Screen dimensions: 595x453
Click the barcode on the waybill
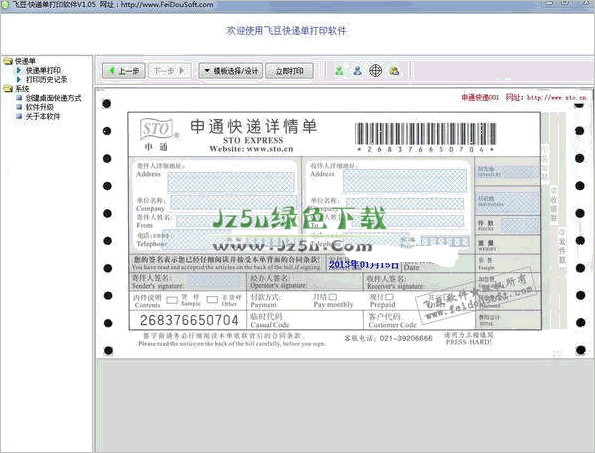point(425,133)
